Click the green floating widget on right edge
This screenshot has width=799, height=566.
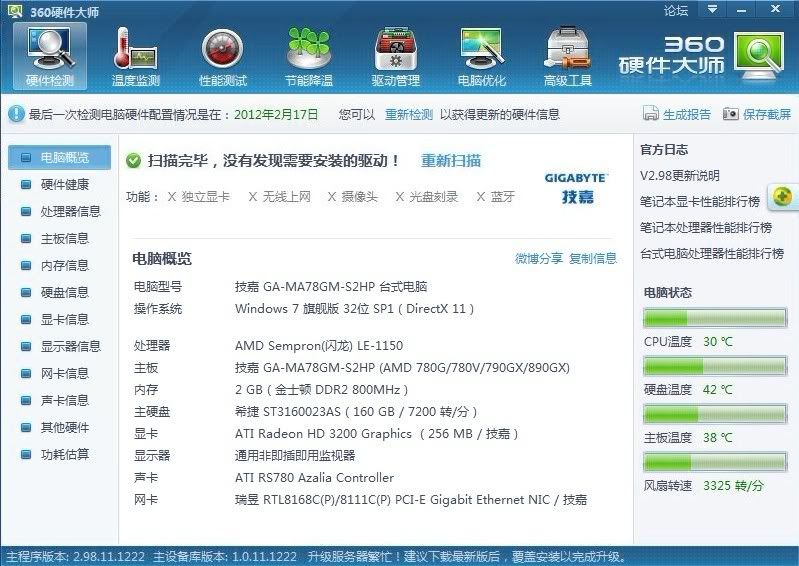click(782, 197)
